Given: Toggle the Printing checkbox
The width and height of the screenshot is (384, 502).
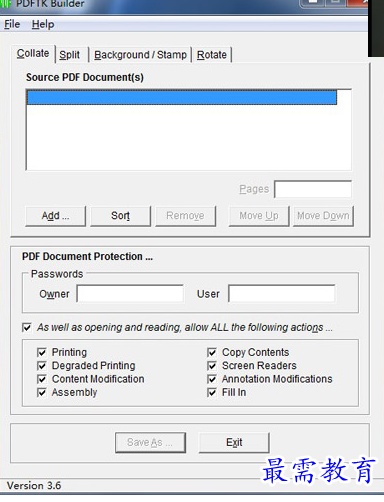Looking at the screenshot, I should pyautogui.click(x=42, y=352).
